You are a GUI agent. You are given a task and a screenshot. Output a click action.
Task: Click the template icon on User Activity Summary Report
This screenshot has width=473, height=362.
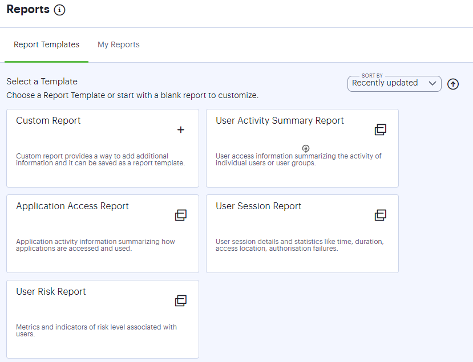(380, 130)
